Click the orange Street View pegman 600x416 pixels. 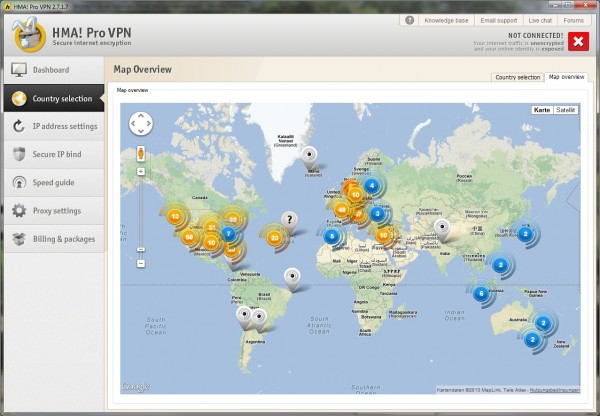pyautogui.click(x=141, y=154)
